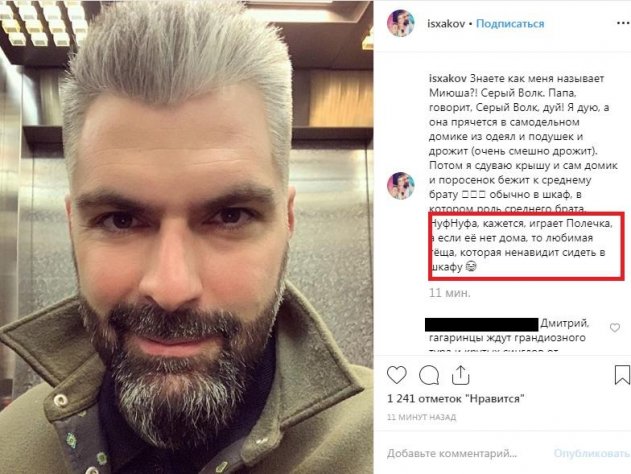Image resolution: width=631 pixels, height=474 pixels.
Task: Open the three-dot options menu
Action: click(x=623, y=23)
